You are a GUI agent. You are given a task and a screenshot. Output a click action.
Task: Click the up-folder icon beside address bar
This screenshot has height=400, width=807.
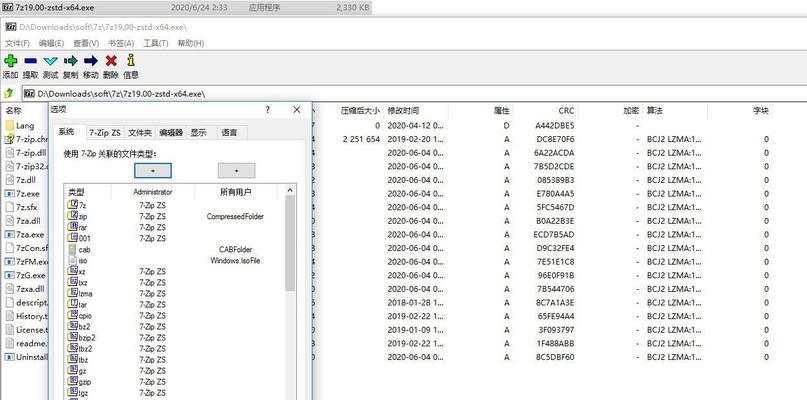point(9,94)
